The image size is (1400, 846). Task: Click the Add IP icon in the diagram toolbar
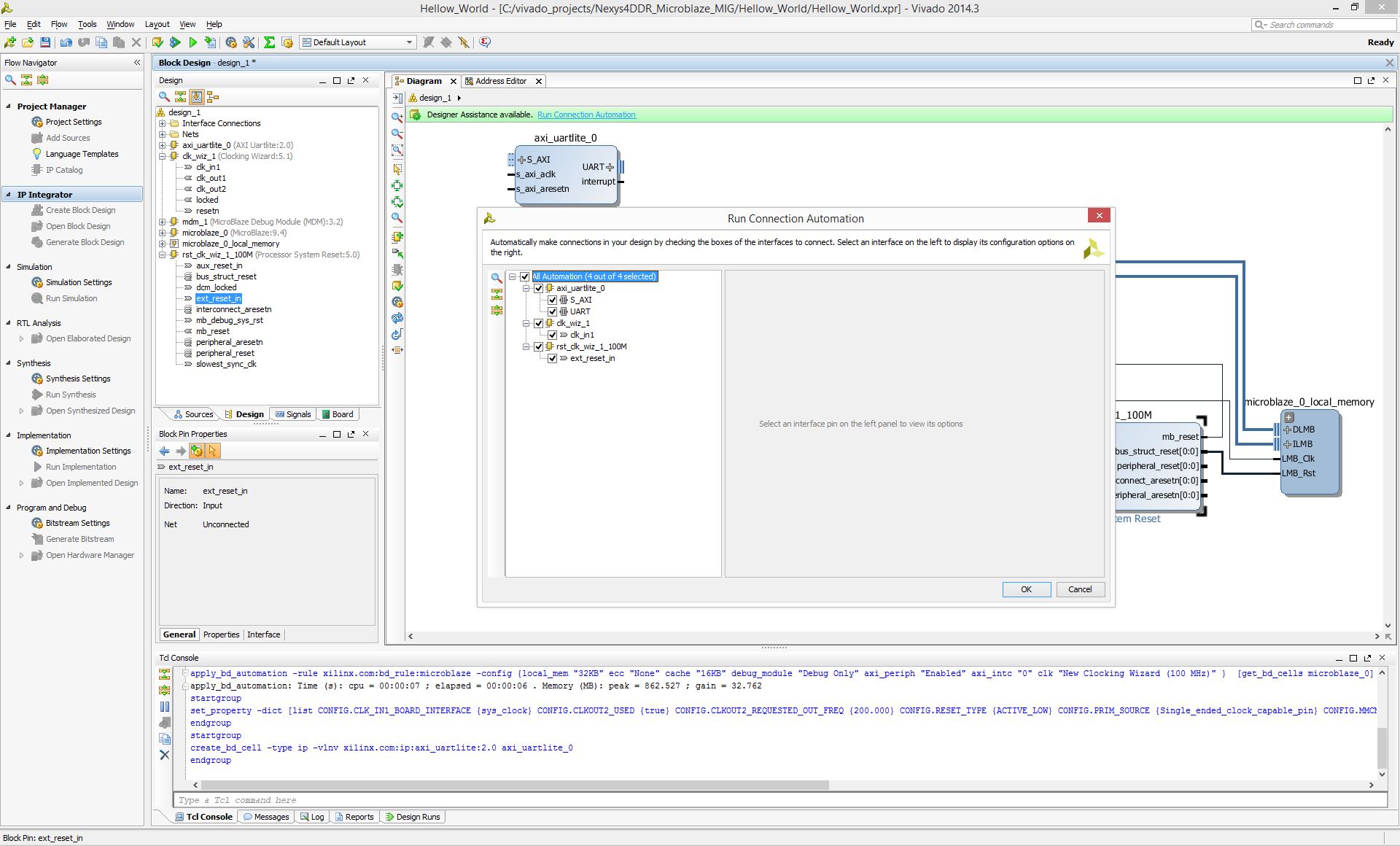[x=397, y=237]
